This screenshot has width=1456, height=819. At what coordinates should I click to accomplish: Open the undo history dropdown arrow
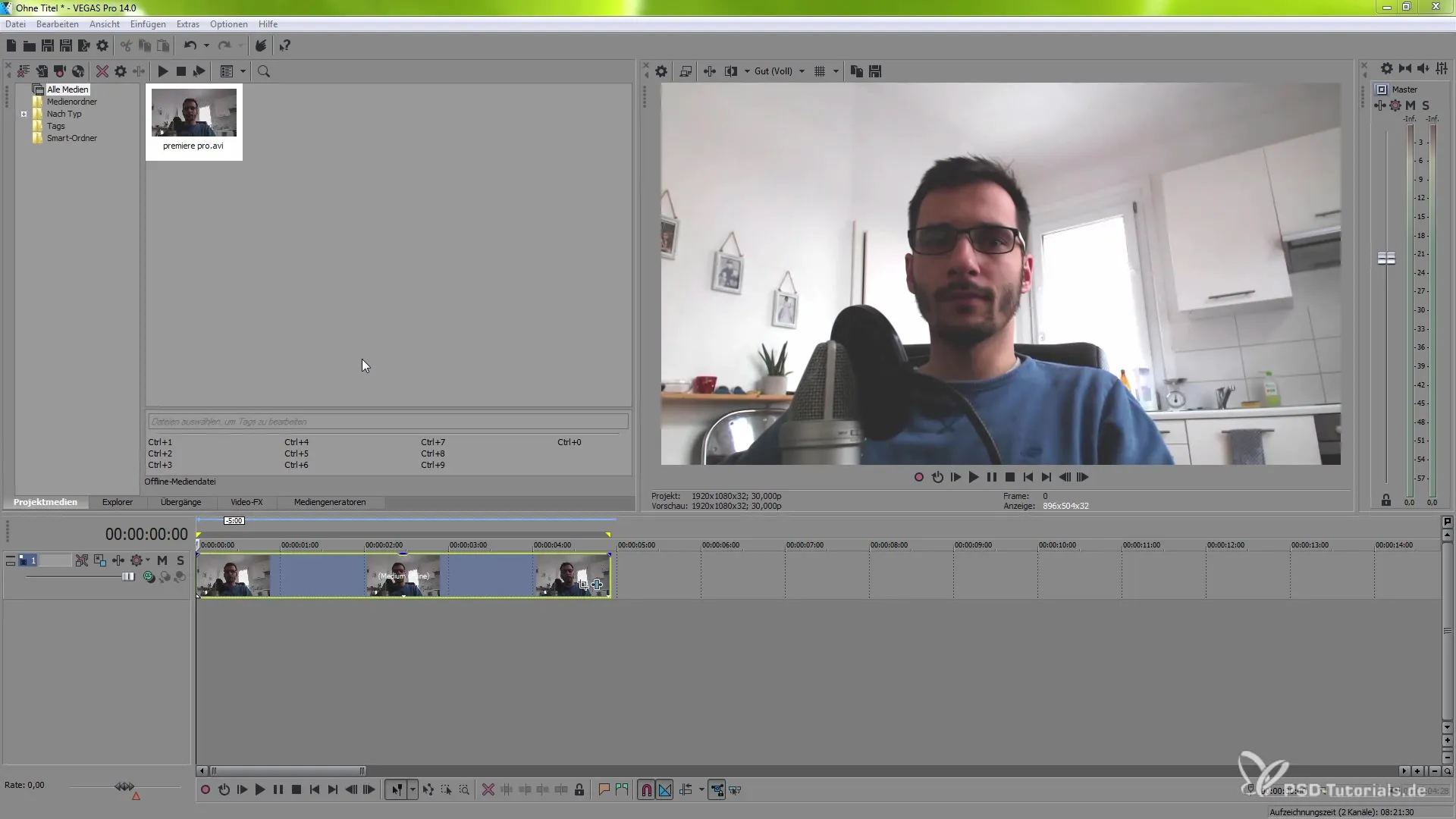point(206,46)
